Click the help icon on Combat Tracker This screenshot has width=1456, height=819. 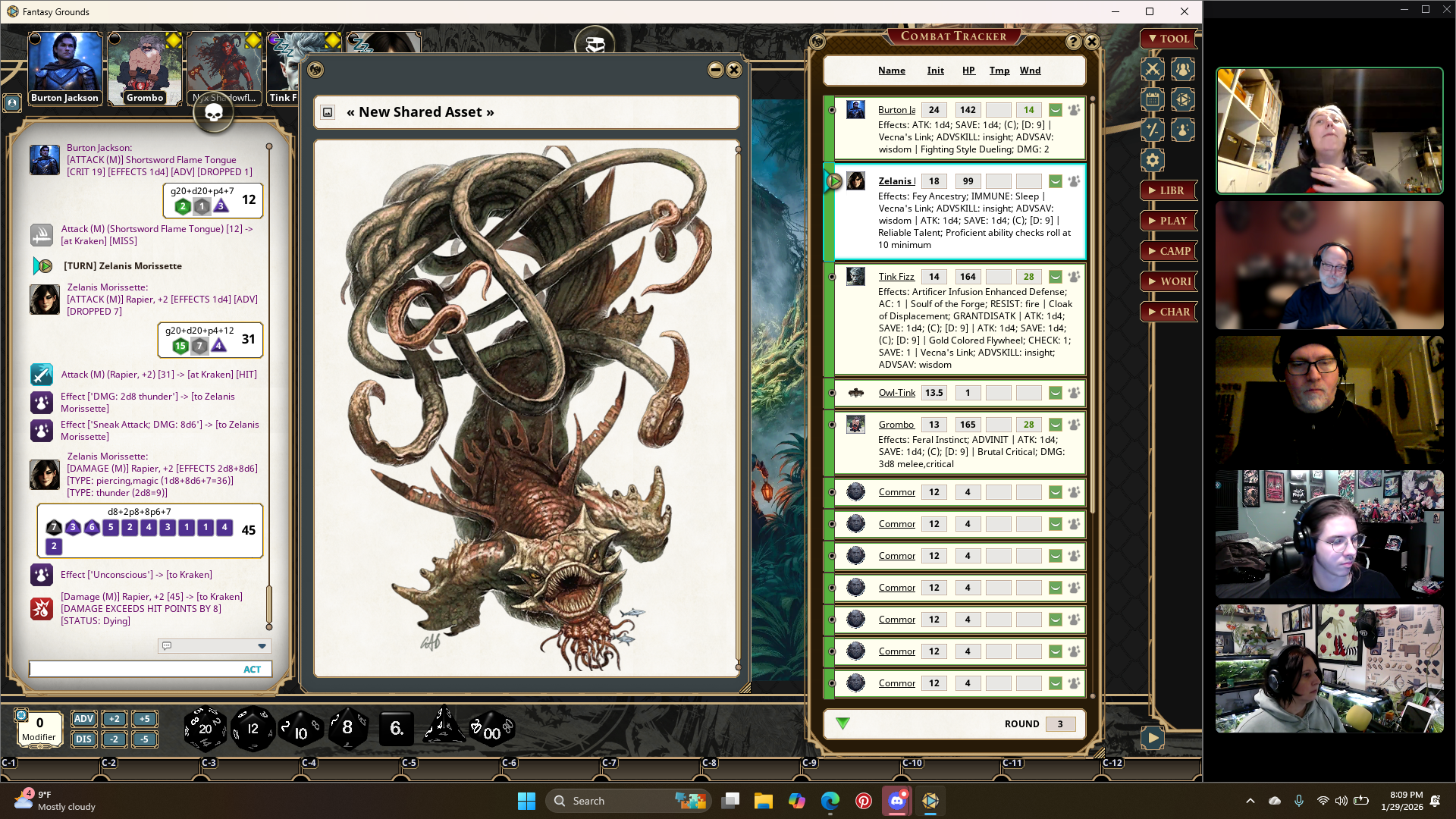(1073, 42)
